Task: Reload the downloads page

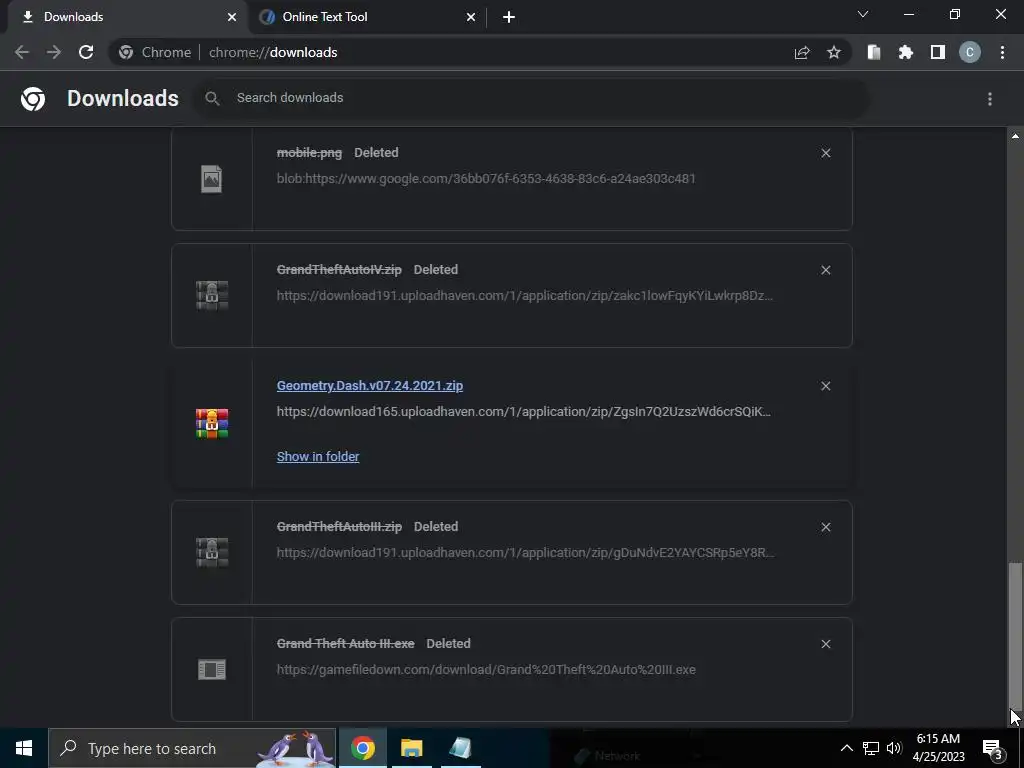Action: (86, 52)
